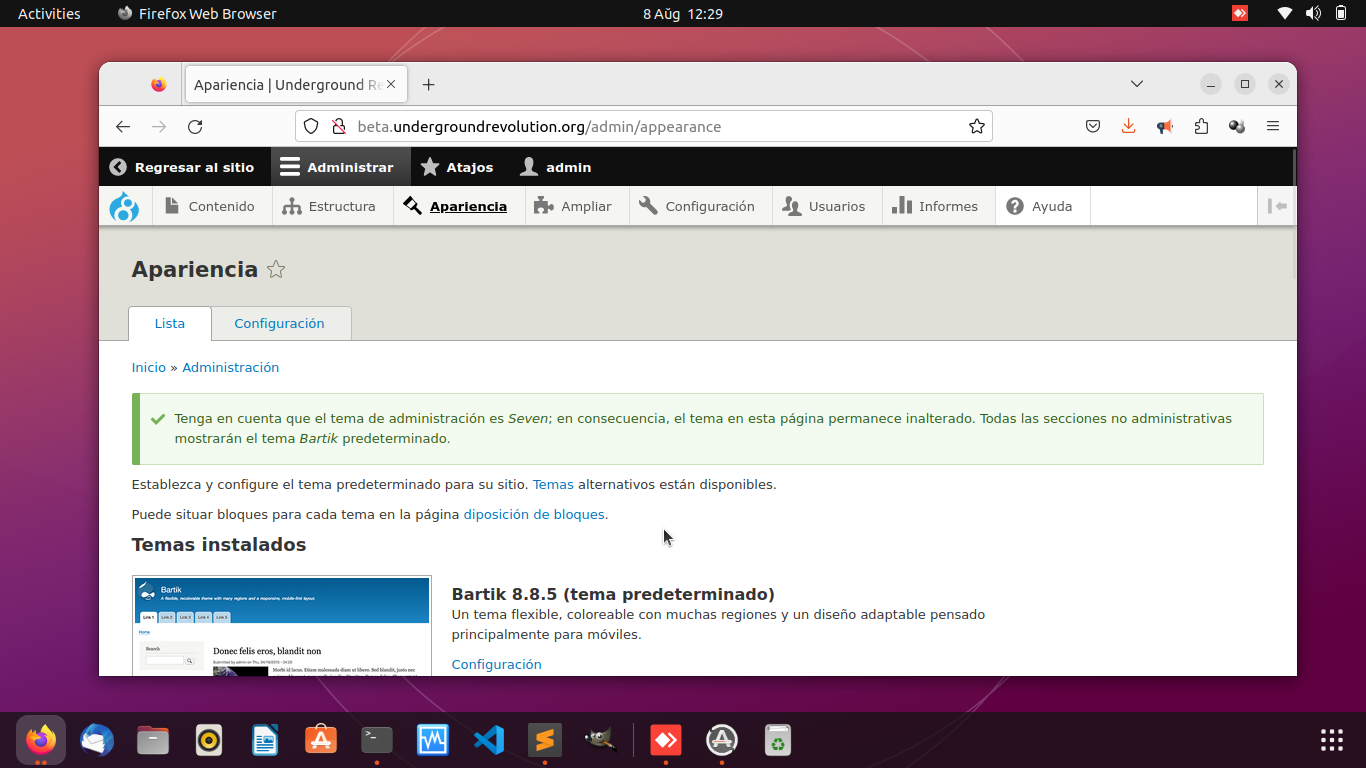Click the red AnyDesk tray indicator

pos(1240,13)
